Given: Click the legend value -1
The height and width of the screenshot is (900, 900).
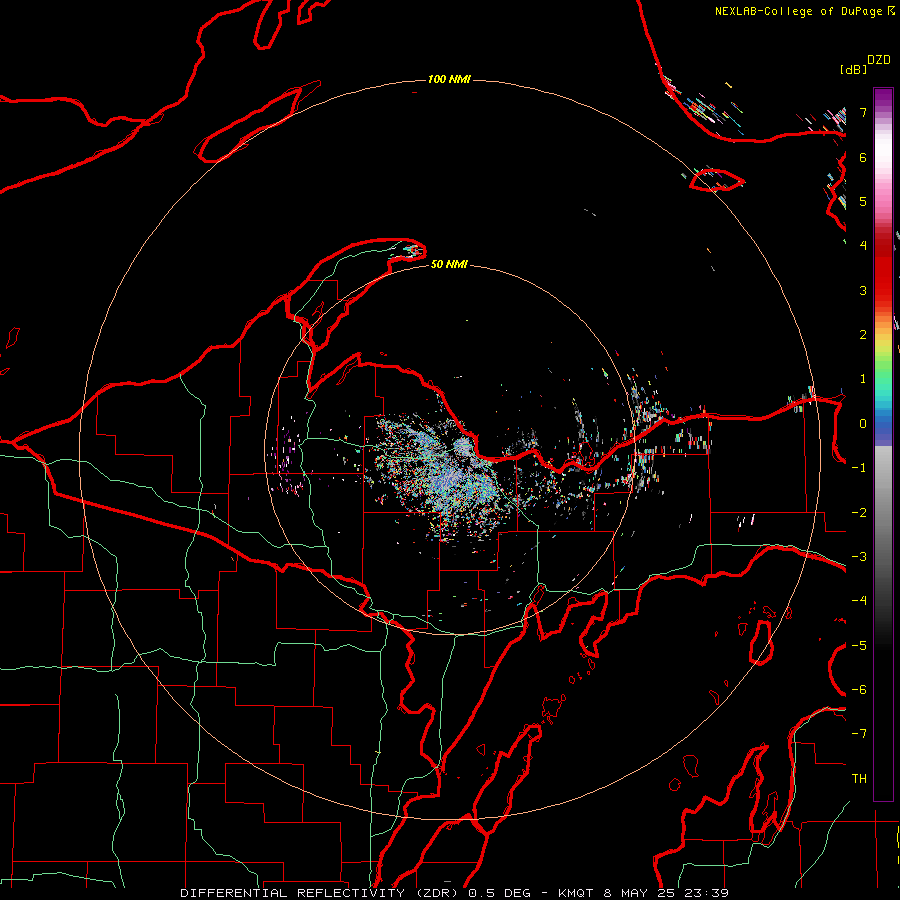Looking at the screenshot, I should tap(859, 468).
